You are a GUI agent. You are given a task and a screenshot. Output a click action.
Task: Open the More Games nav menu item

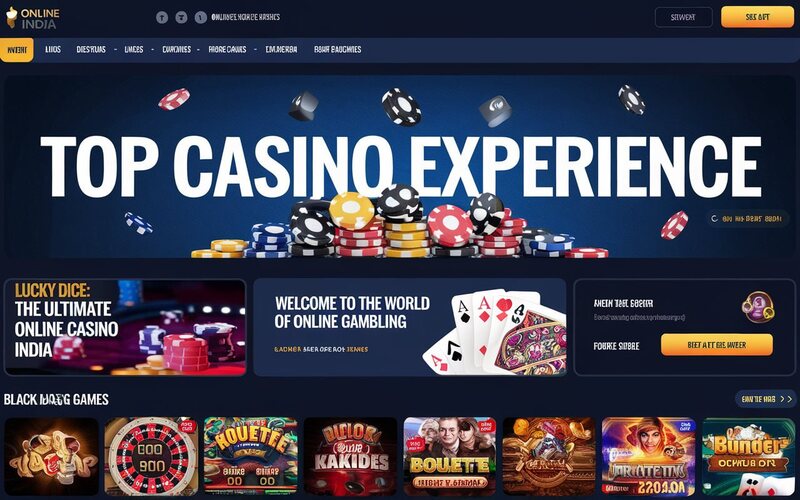tap(227, 49)
